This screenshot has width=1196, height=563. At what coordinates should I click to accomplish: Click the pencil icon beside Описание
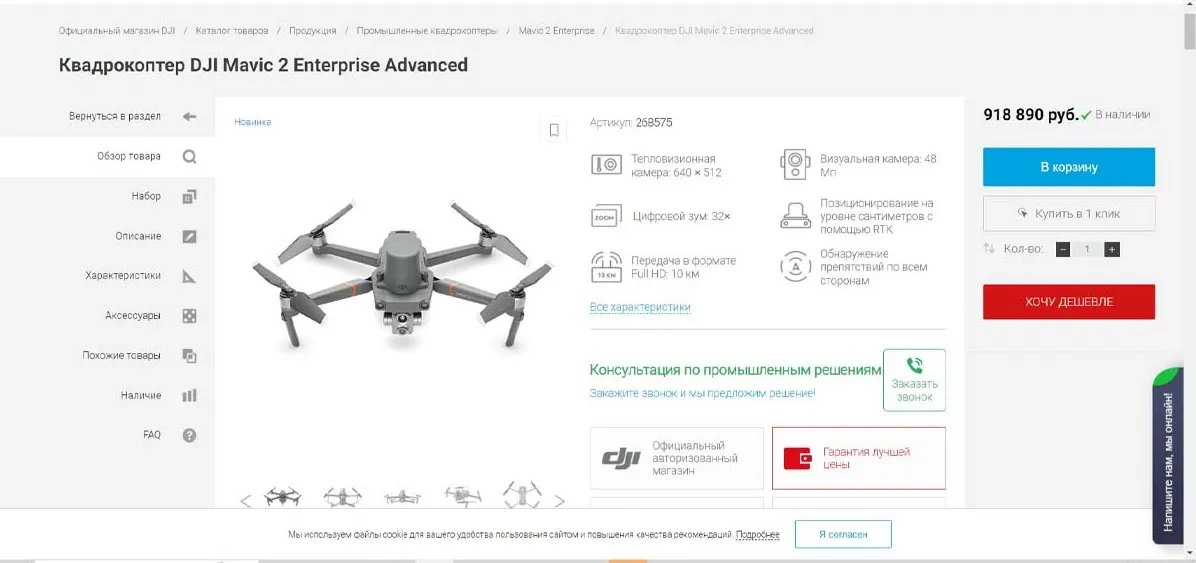click(x=189, y=236)
